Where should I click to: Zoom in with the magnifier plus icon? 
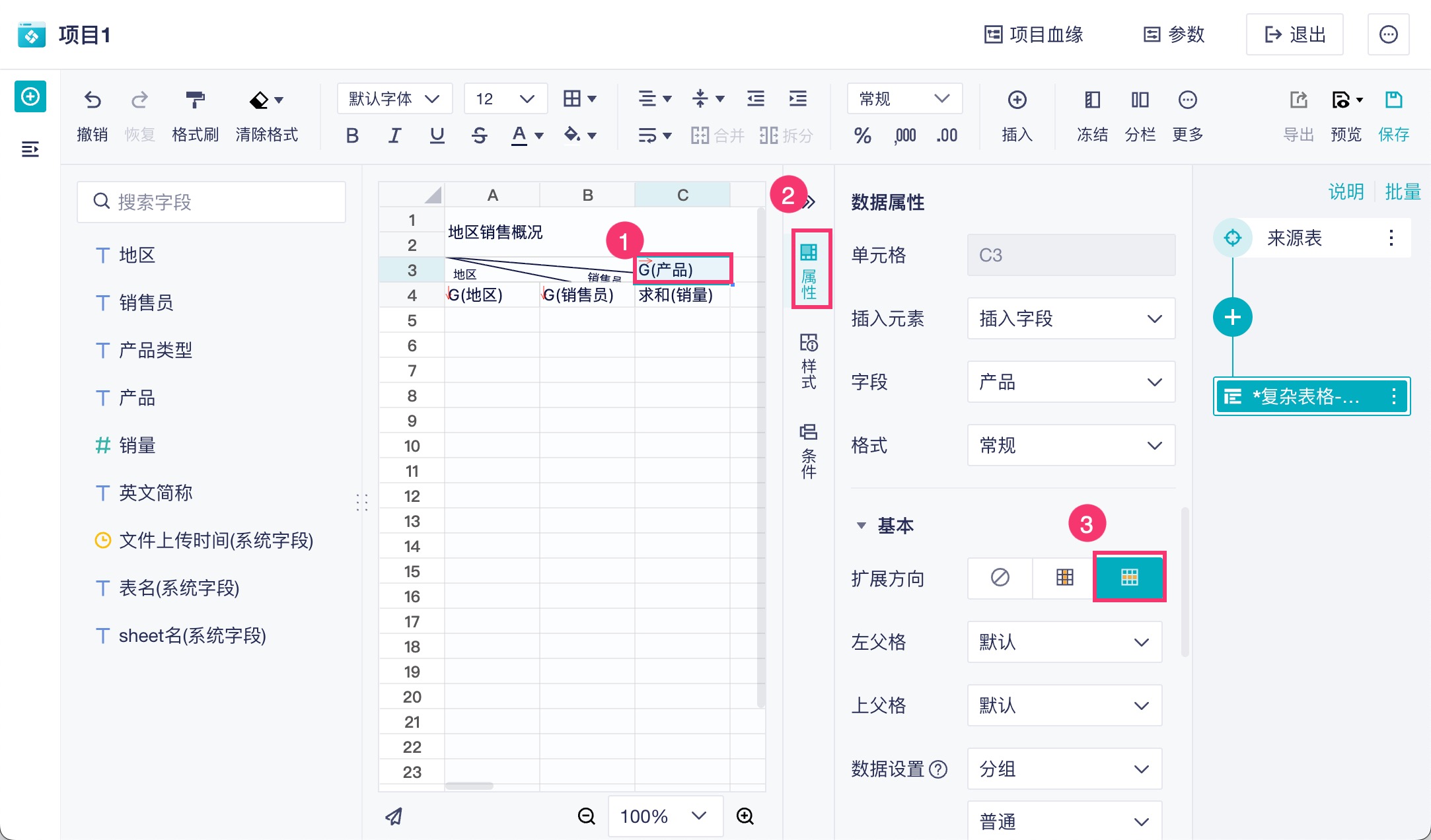coord(745,816)
